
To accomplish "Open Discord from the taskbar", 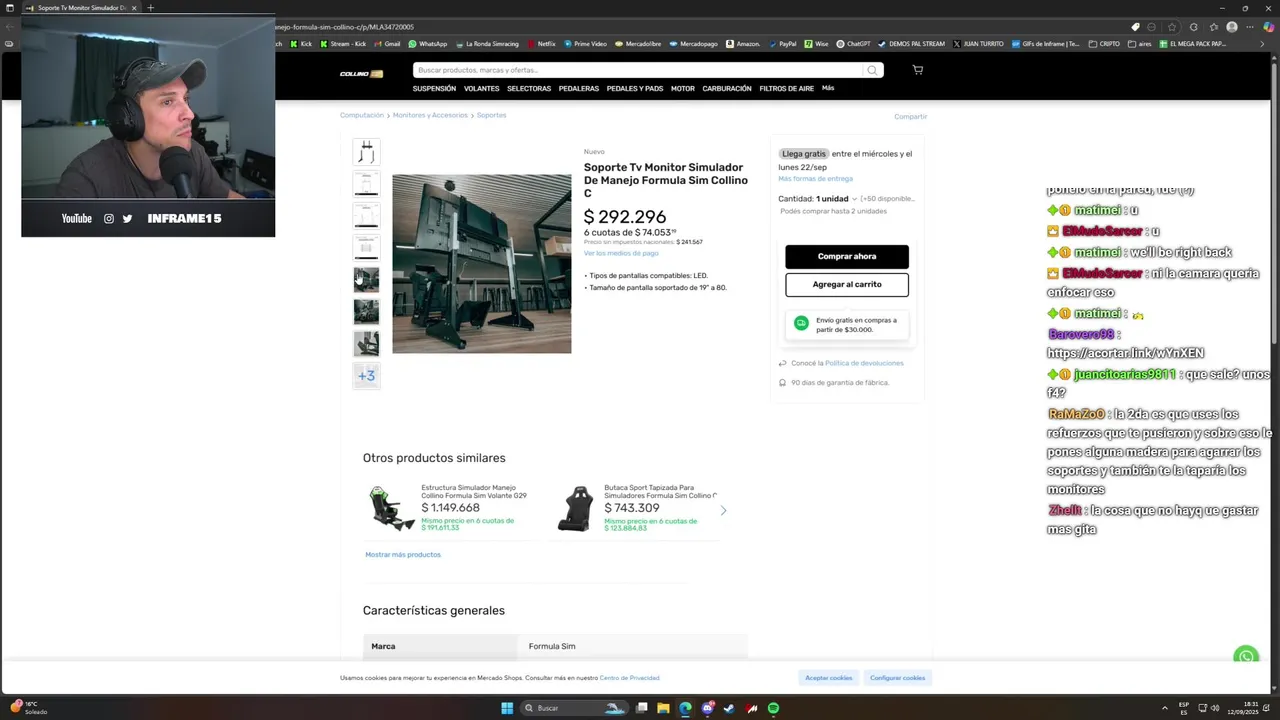I will [707, 708].
